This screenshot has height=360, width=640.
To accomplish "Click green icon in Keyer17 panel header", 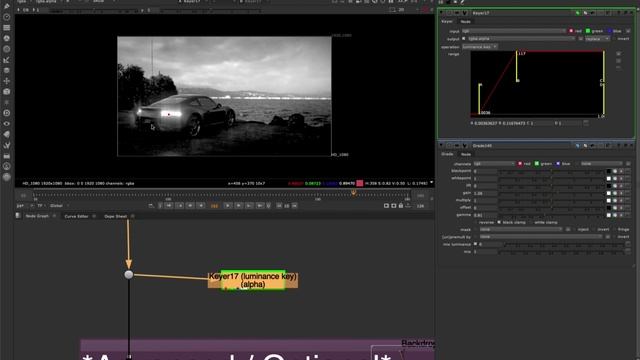I will (x=578, y=13).
